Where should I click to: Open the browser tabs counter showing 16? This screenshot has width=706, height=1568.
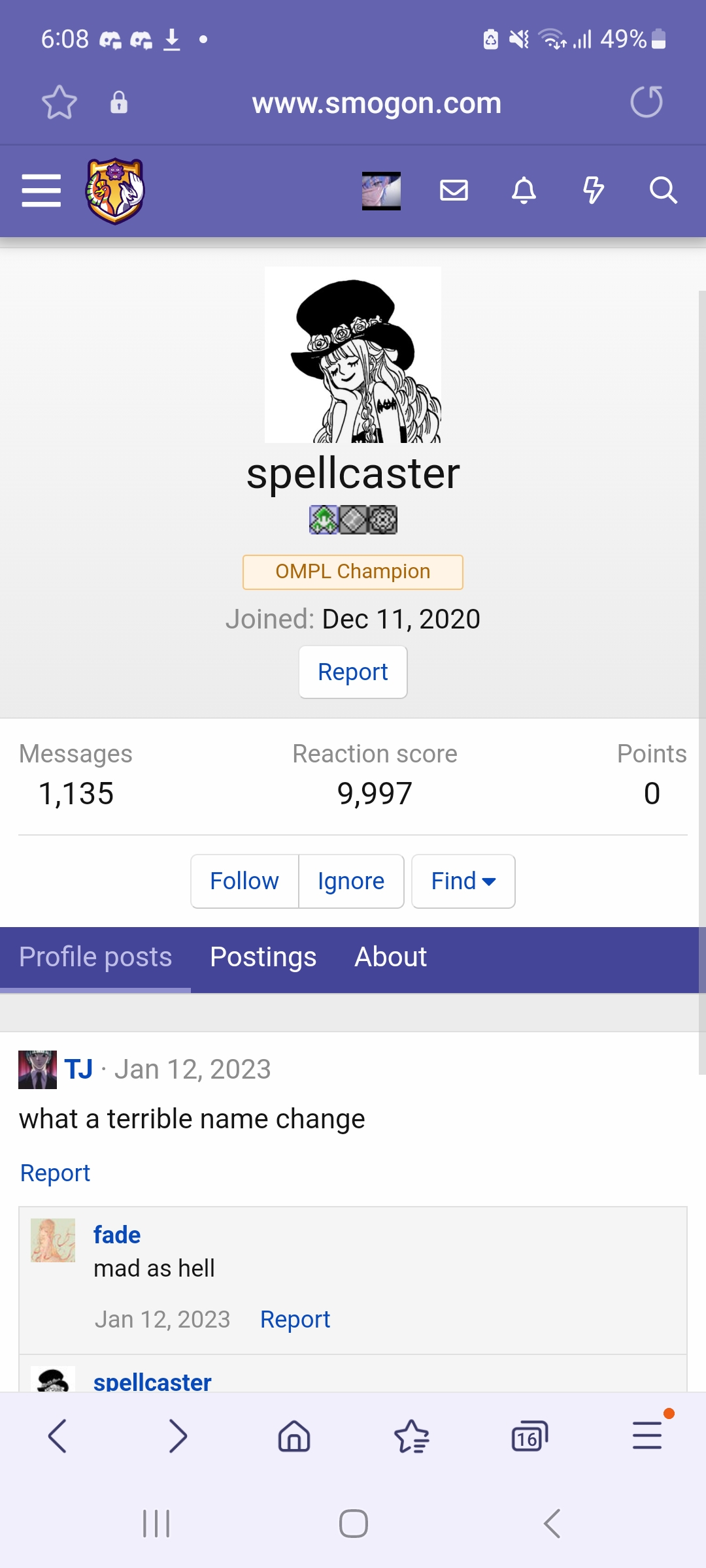[529, 1437]
